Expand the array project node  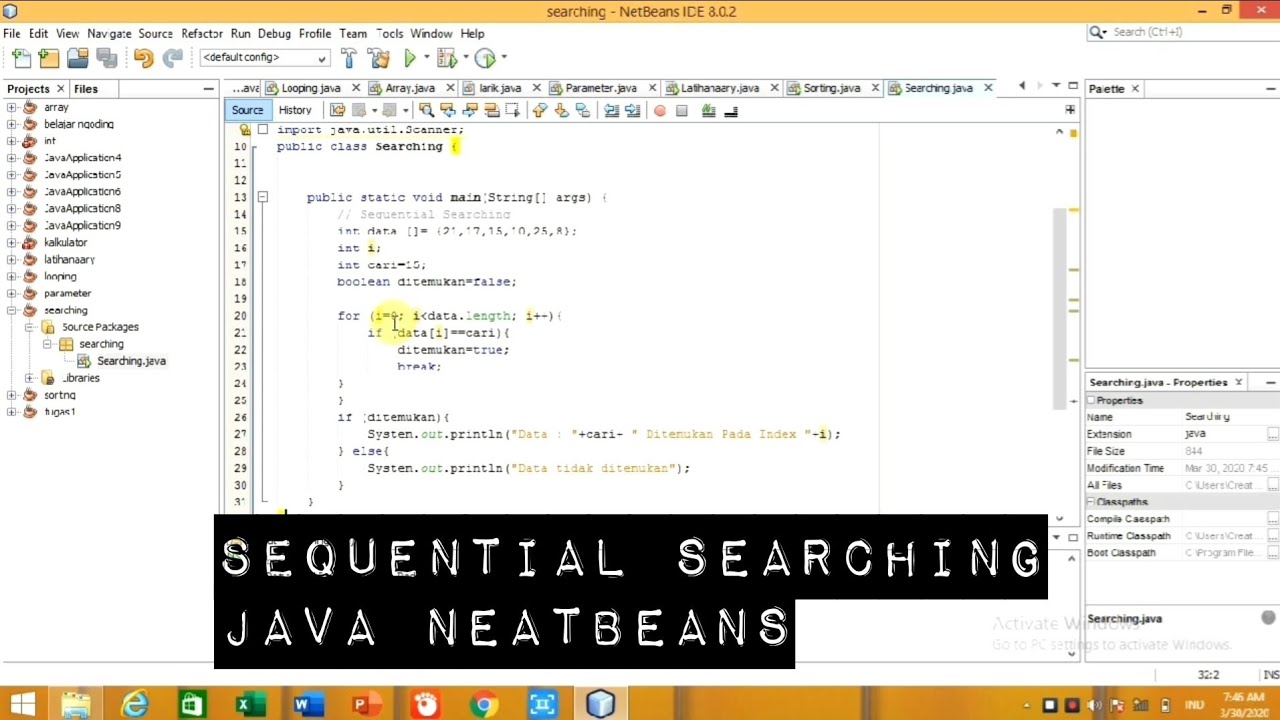tap(12, 107)
